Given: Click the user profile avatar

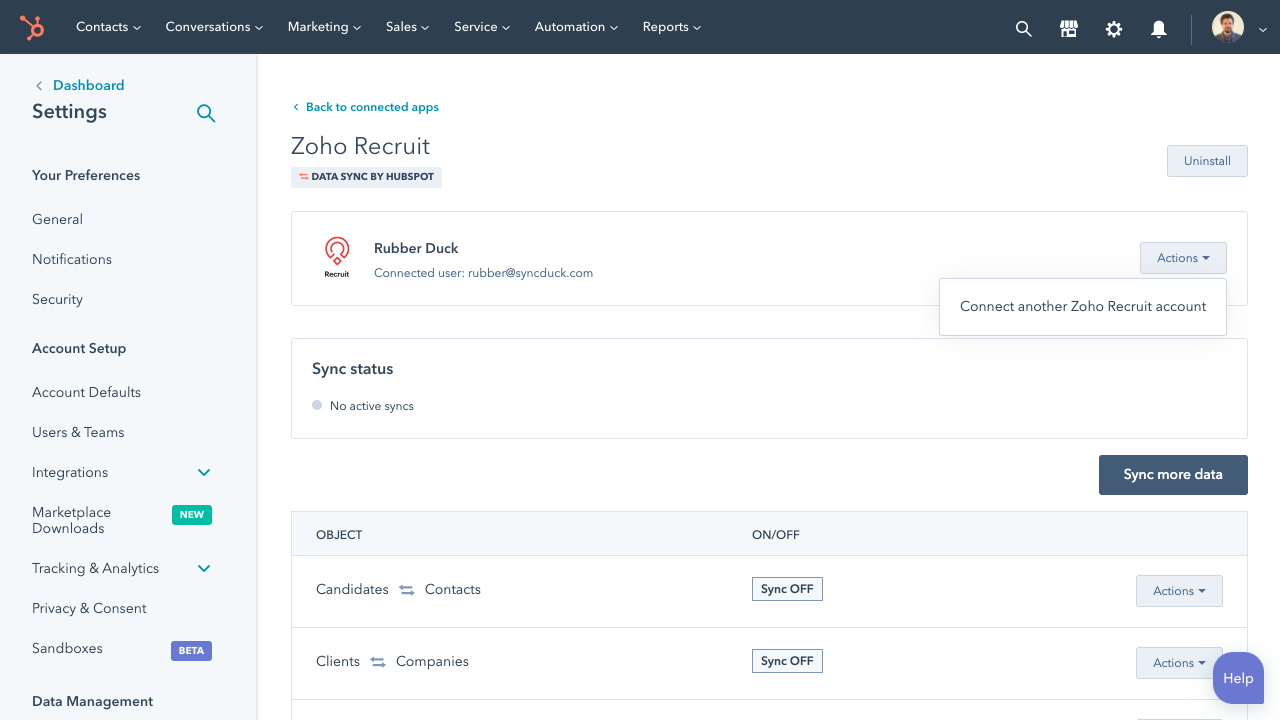Looking at the screenshot, I should pos(1227,27).
